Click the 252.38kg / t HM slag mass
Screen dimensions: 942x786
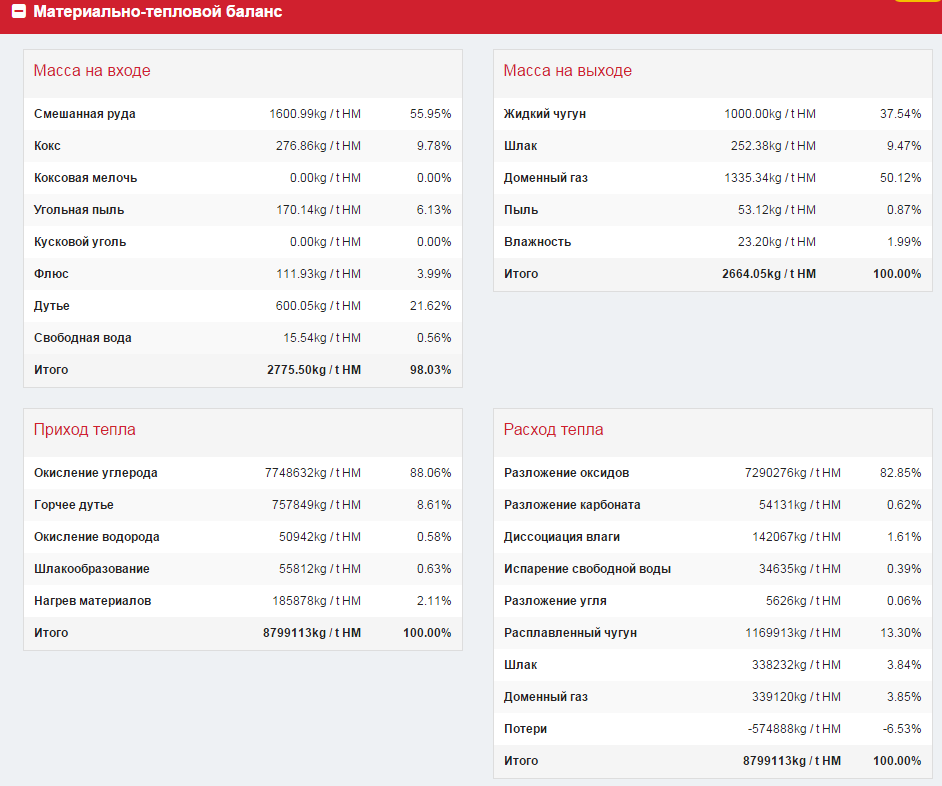(773, 146)
